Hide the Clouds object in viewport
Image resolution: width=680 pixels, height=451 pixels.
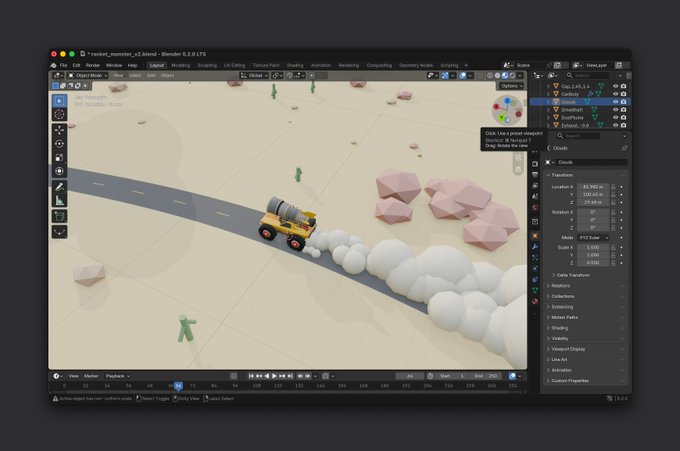coord(615,102)
